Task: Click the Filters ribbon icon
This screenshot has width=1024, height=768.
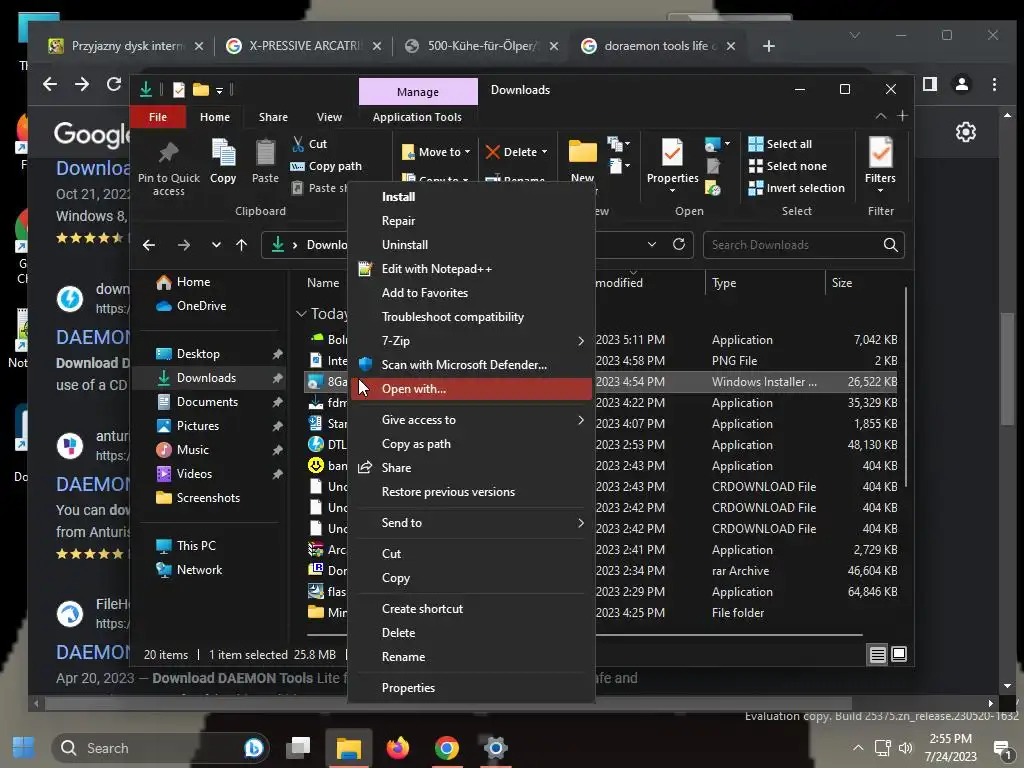Action: click(x=880, y=153)
